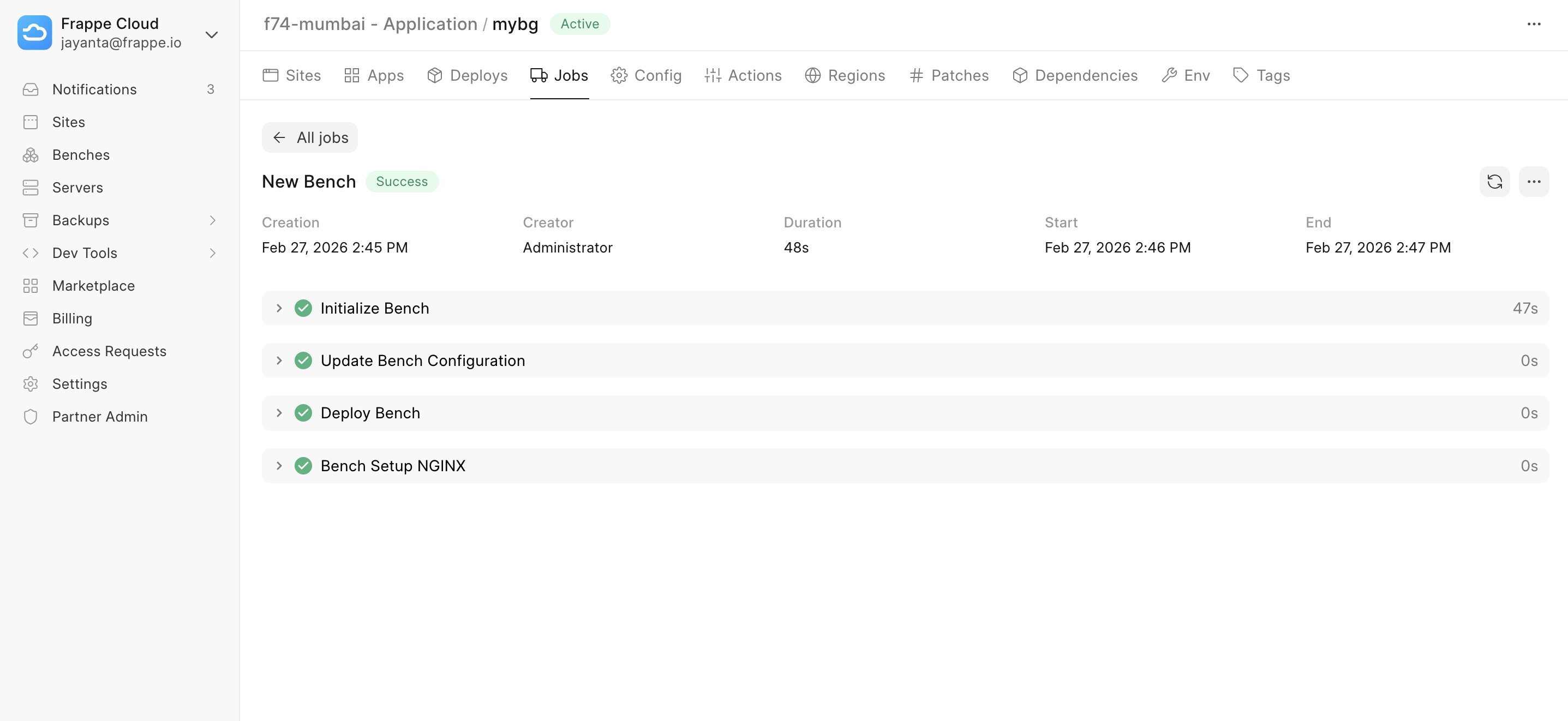The height and width of the screenshot is (721, 1568).
Task: Open the team switcher dropdown arrow
Action: (211, 35)
